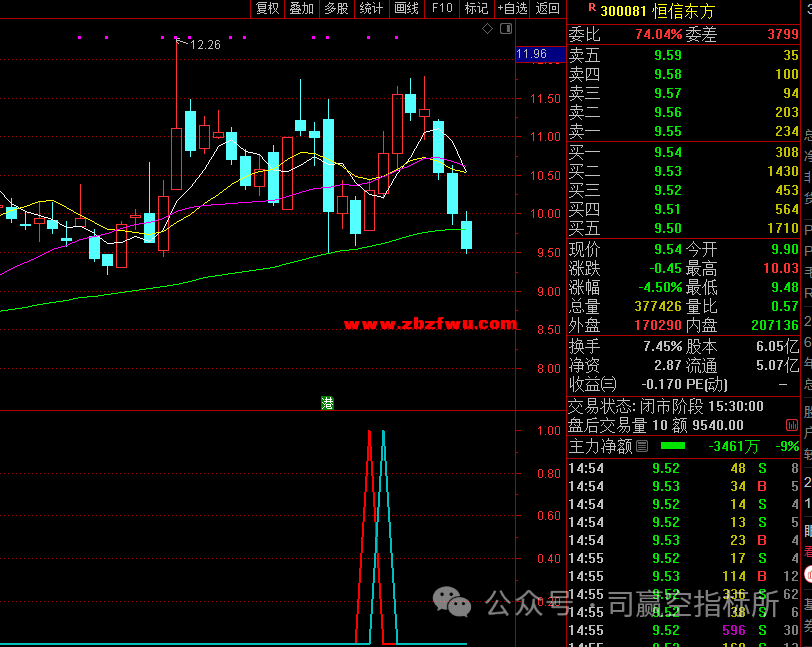This screenshot has width=812, height=647.
Task: Click the 涨幅 -4.50% value
Action: (x=660, y=287)
